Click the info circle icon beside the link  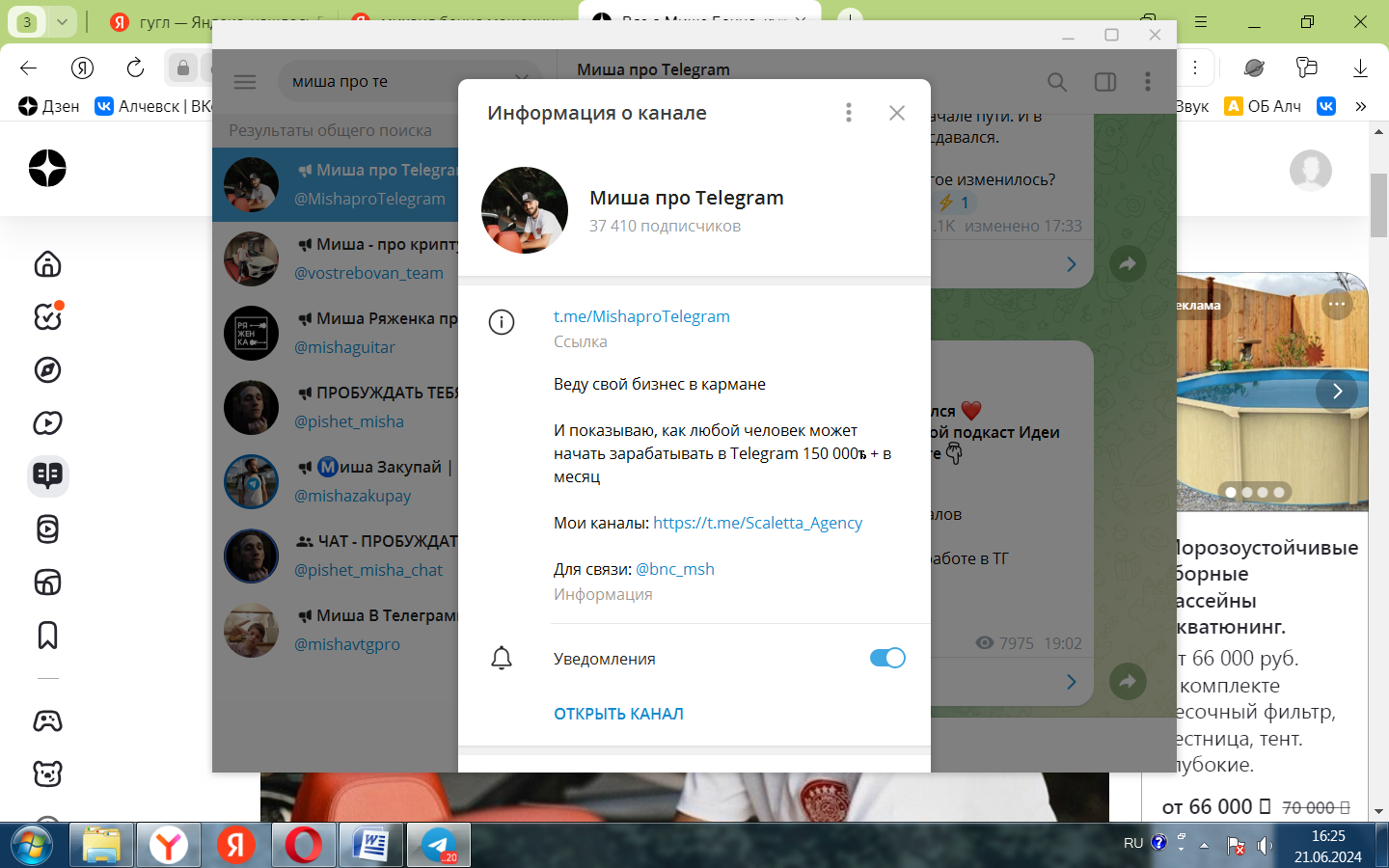[502, 322]
